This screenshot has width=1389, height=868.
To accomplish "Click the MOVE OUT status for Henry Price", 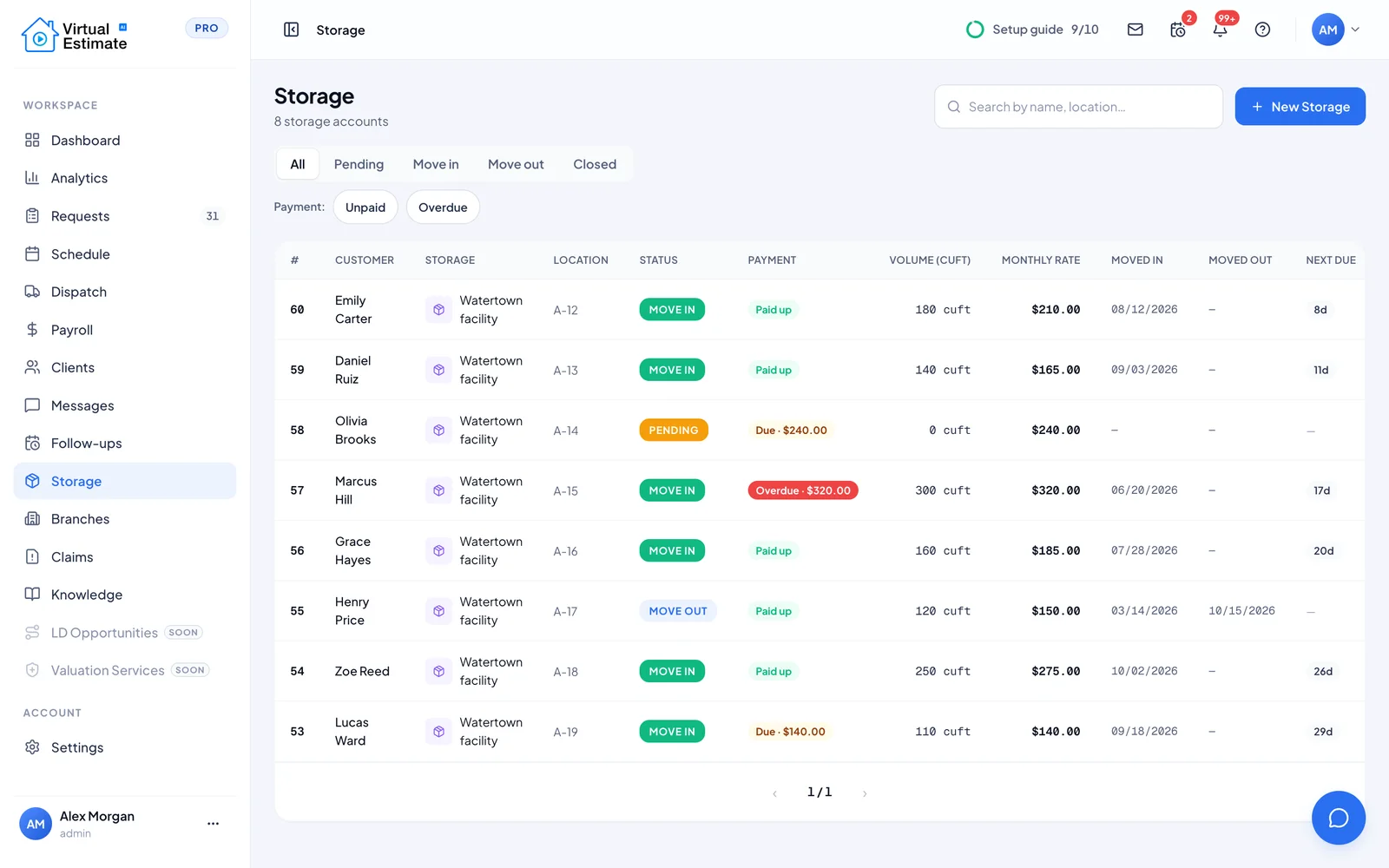I will click(678, 611).
